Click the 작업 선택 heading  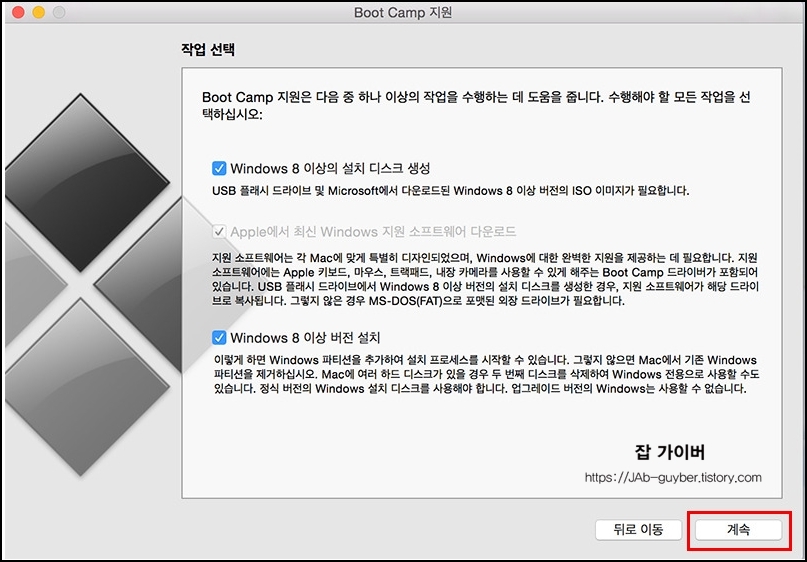pyautogui.click(x=208, y=49)
